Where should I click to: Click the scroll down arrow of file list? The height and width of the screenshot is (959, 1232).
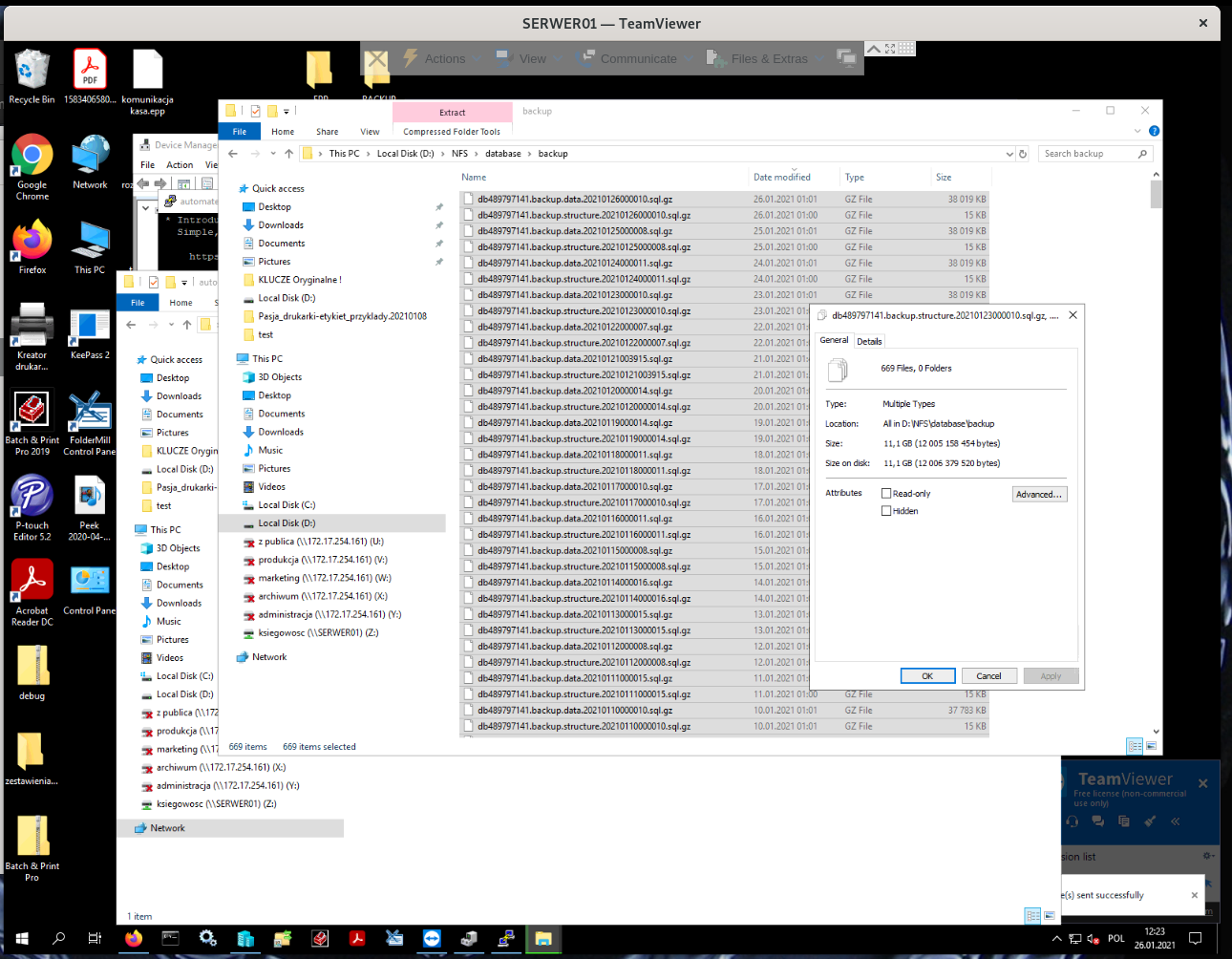1156,732
